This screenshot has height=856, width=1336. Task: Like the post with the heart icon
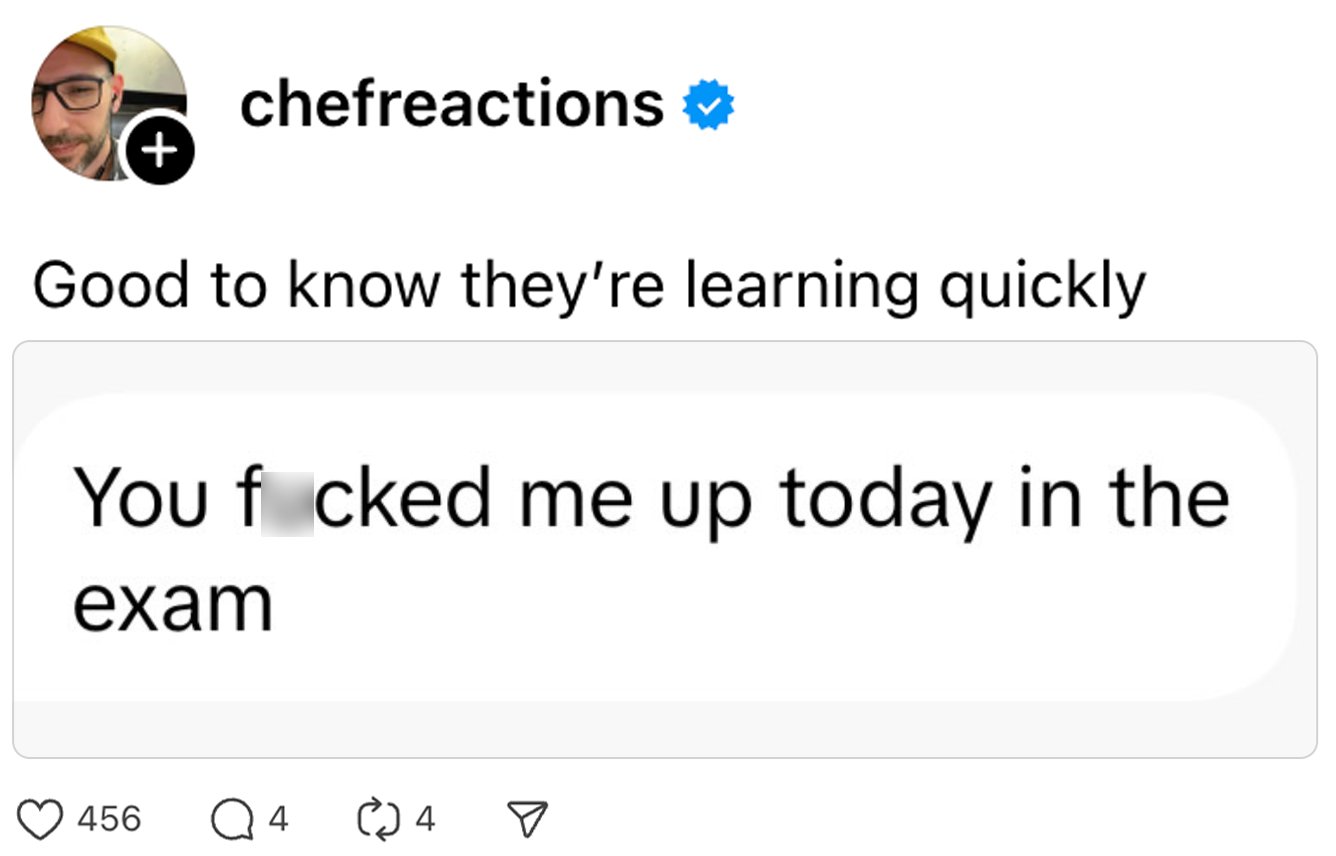(40, 820)
